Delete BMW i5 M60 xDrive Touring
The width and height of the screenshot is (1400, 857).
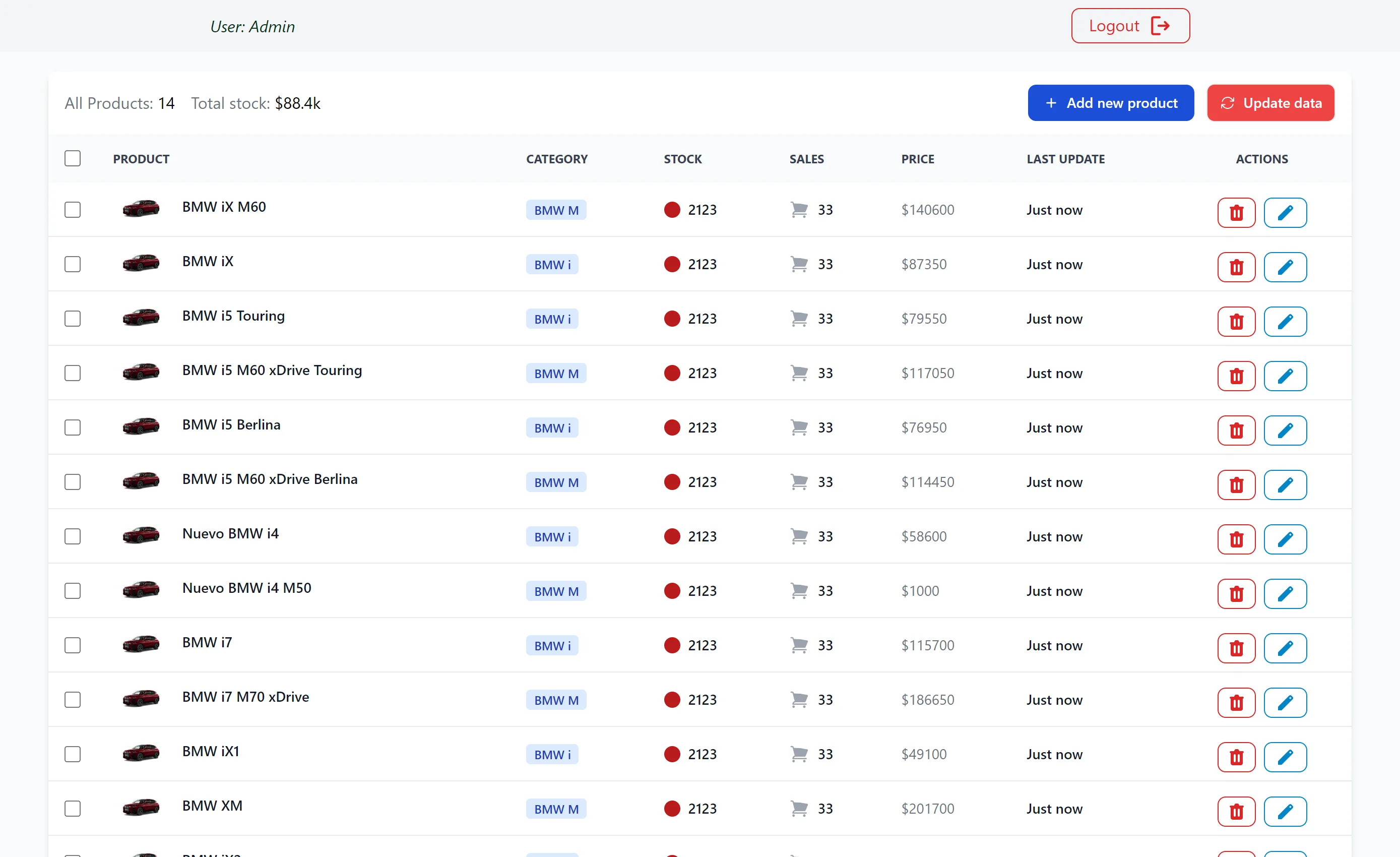point(1236,376)
